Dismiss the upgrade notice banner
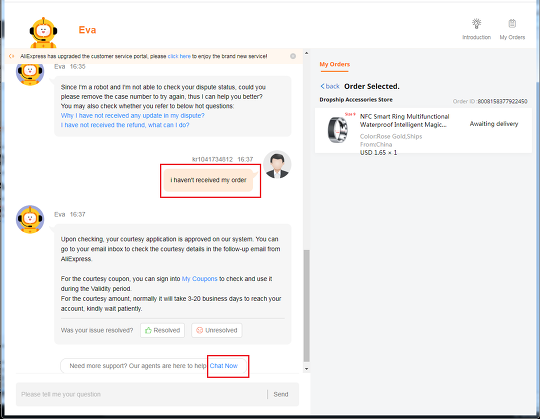Screen dimensions: 540x419 pos(293,56)
